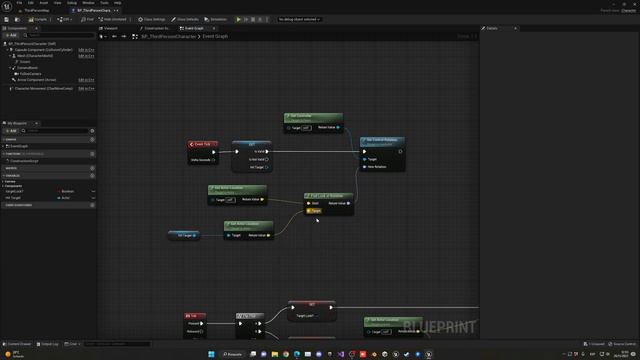Collapse the Variables section
Viewport: 640px width, 360px height.
tap(4, 176)
